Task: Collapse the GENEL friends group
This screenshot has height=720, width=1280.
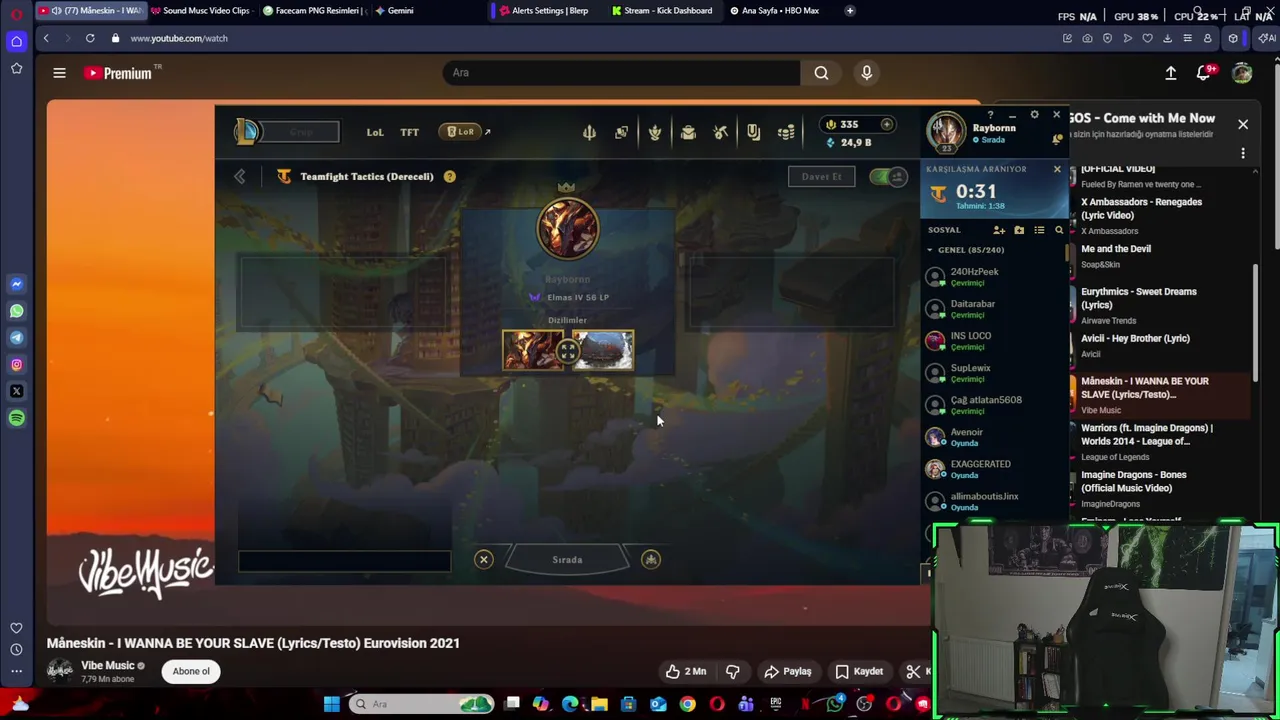Action: click(x=930, y=250)
